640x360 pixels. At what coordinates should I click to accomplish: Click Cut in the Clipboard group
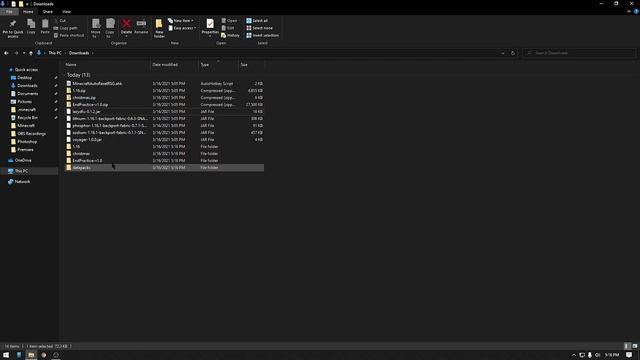tap(60, 20)
